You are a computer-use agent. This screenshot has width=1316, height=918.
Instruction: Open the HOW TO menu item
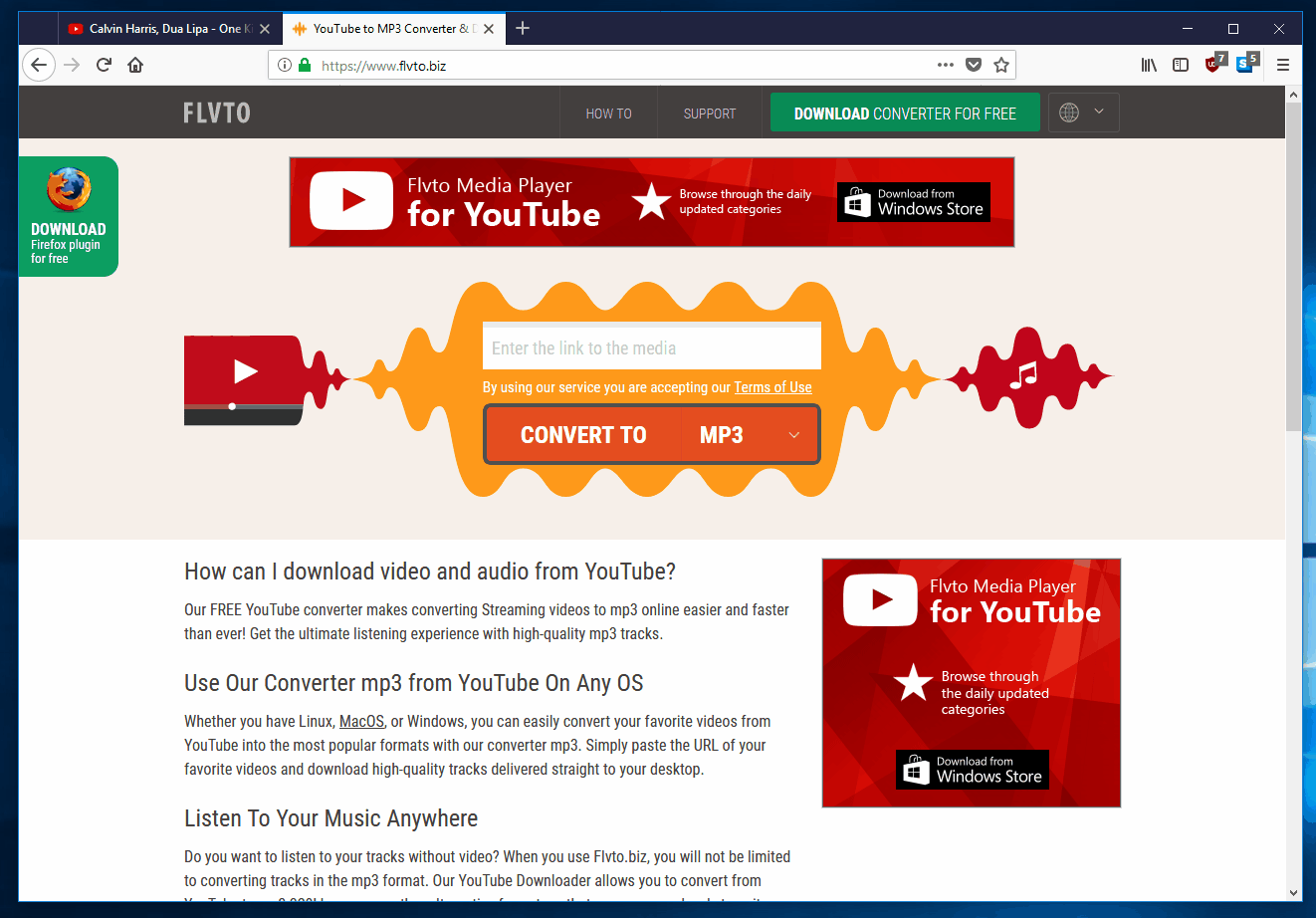(x=608, y=114)
